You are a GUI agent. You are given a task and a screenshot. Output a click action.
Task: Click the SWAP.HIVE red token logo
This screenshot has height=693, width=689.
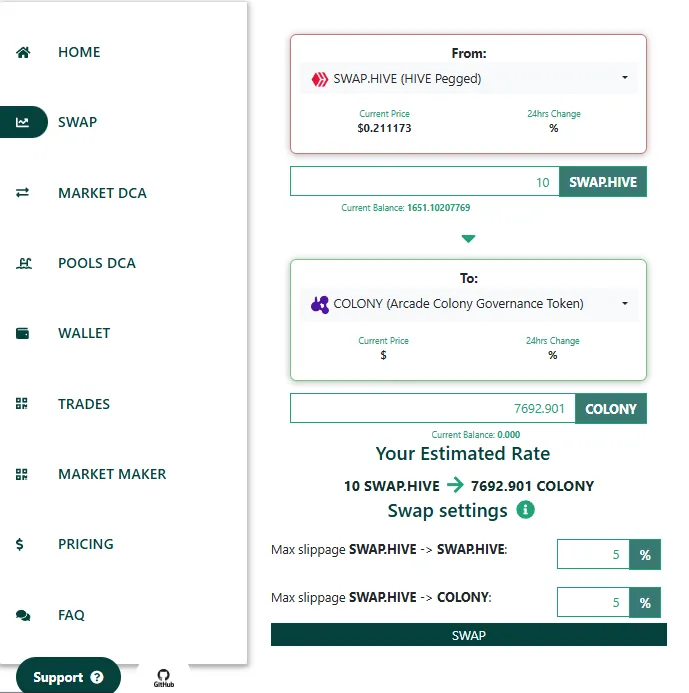point(320,79)
